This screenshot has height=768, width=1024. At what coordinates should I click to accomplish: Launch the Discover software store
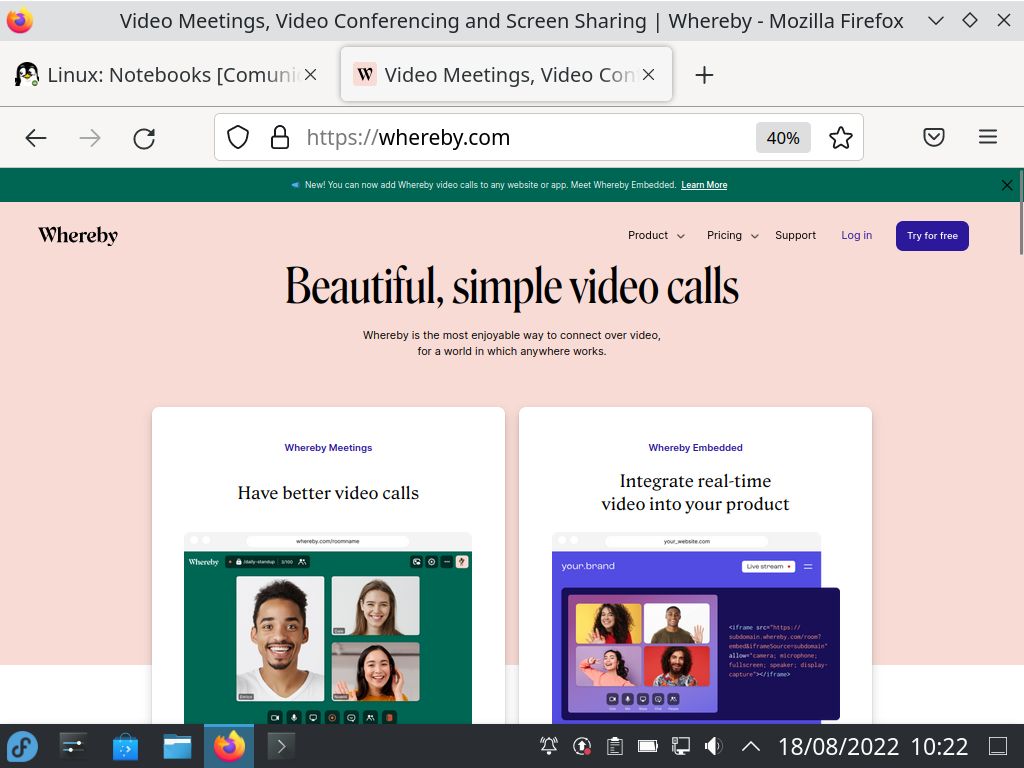125,746
